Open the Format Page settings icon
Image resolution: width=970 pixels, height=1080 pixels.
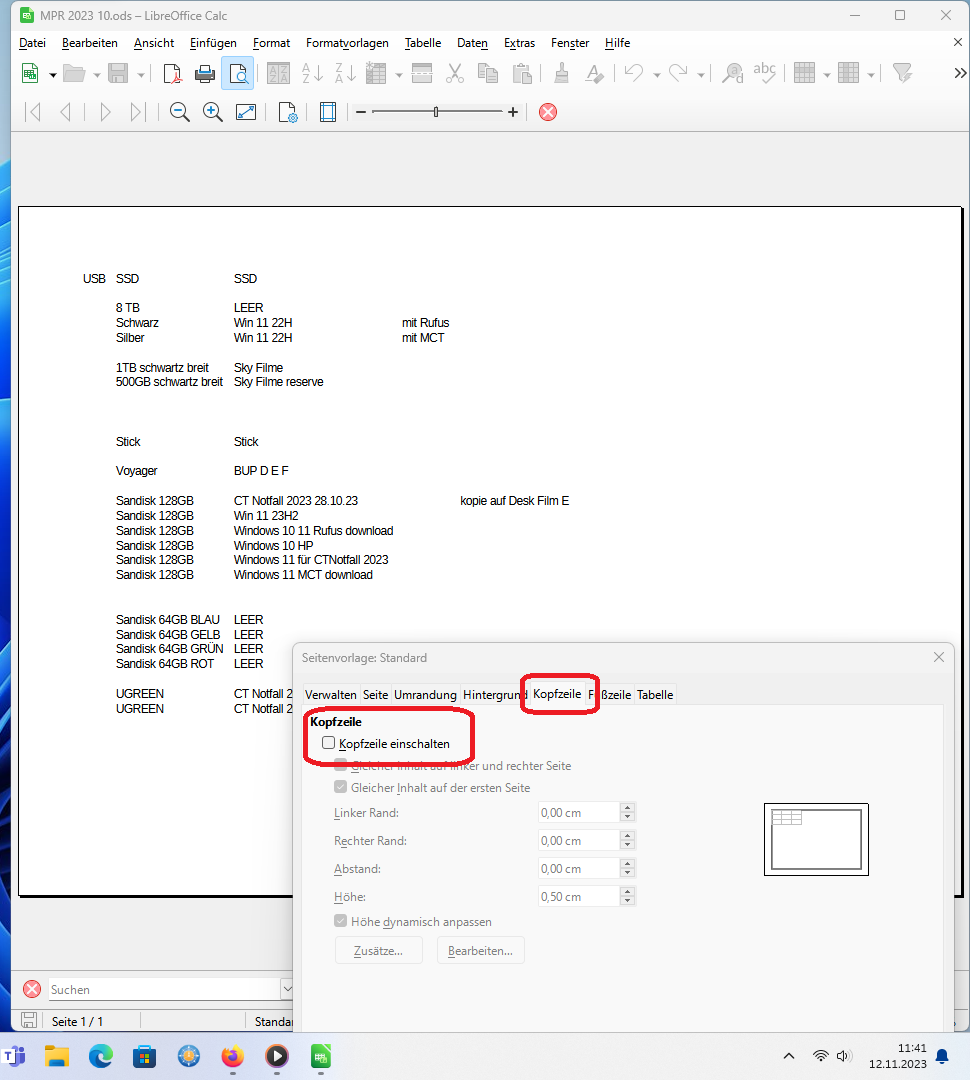point(288,112)
